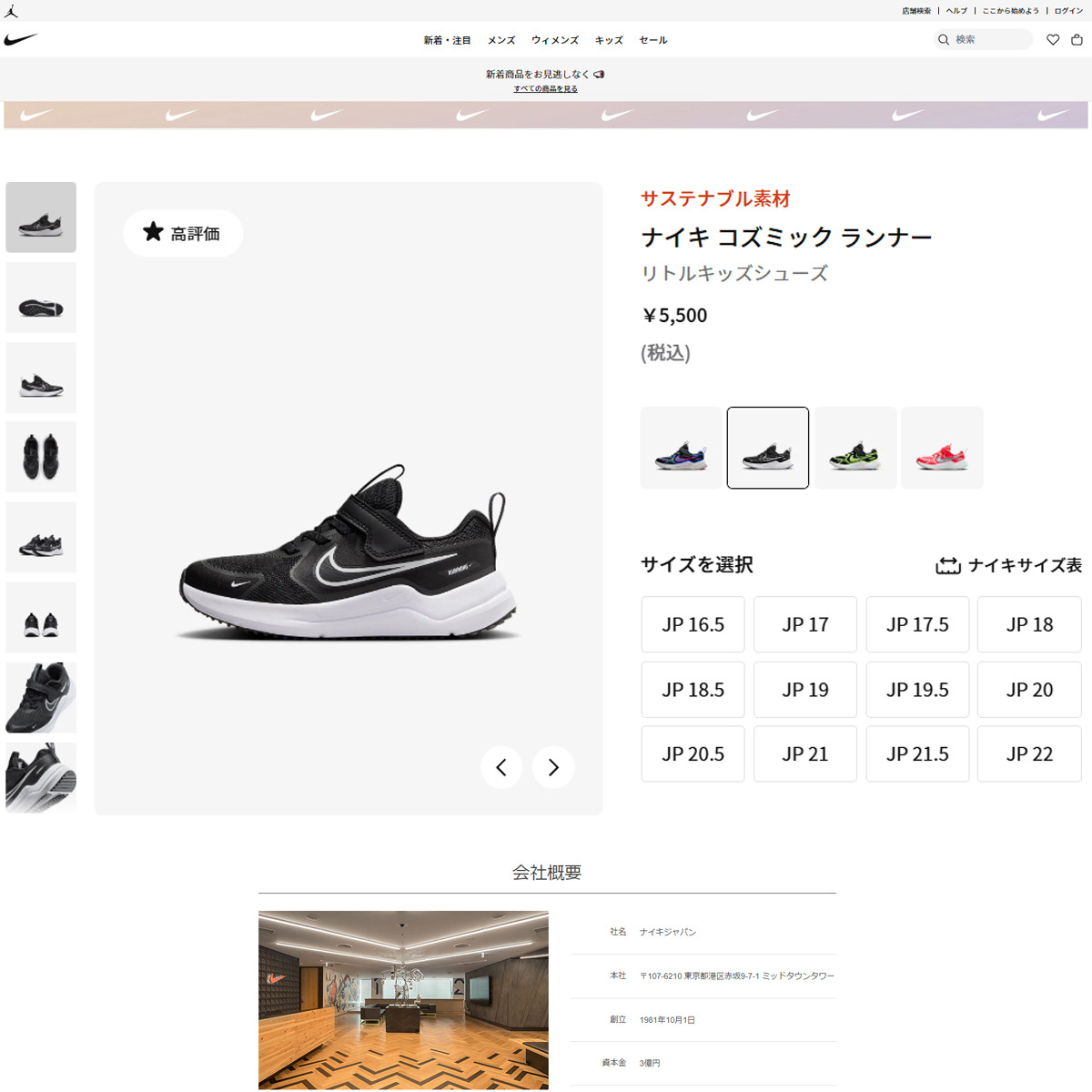This screenshot has height=1092, width=1092.
Task: Select the outsole bottom-view thumbnail
Action: (x=41, y=298)
